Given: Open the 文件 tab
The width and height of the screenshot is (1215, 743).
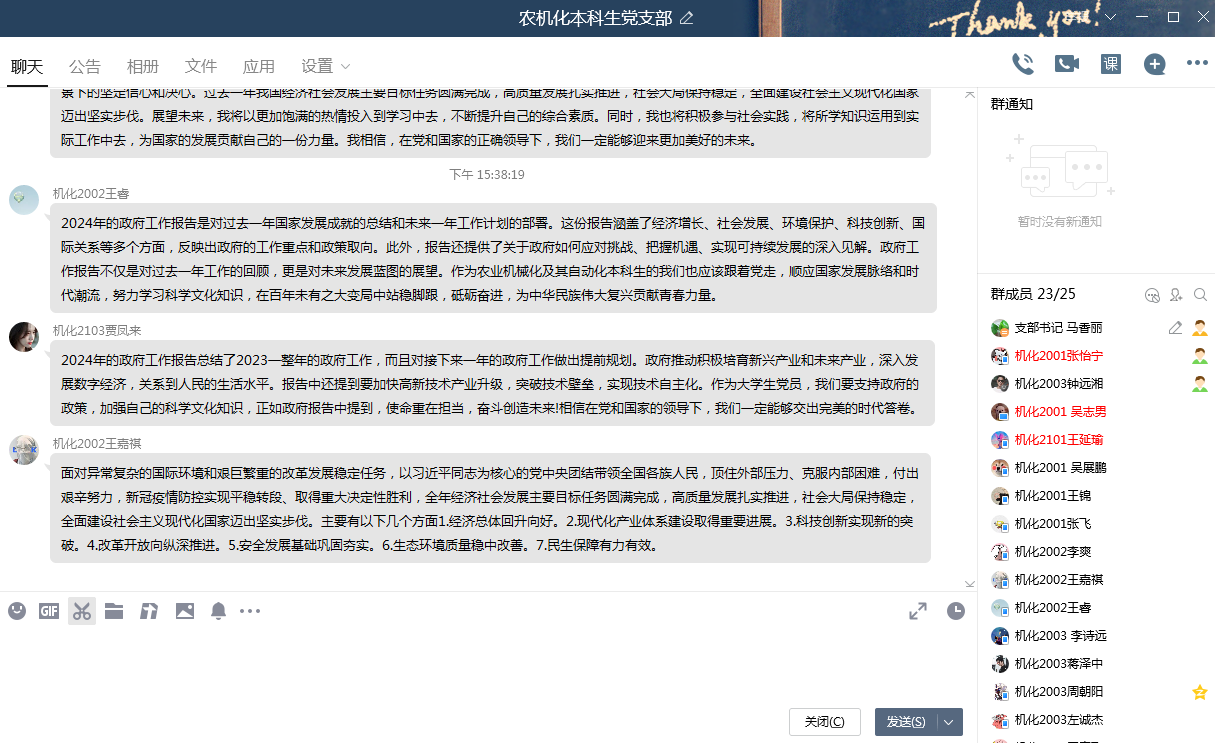Looking at the screenshot, I should pos(200,66).
